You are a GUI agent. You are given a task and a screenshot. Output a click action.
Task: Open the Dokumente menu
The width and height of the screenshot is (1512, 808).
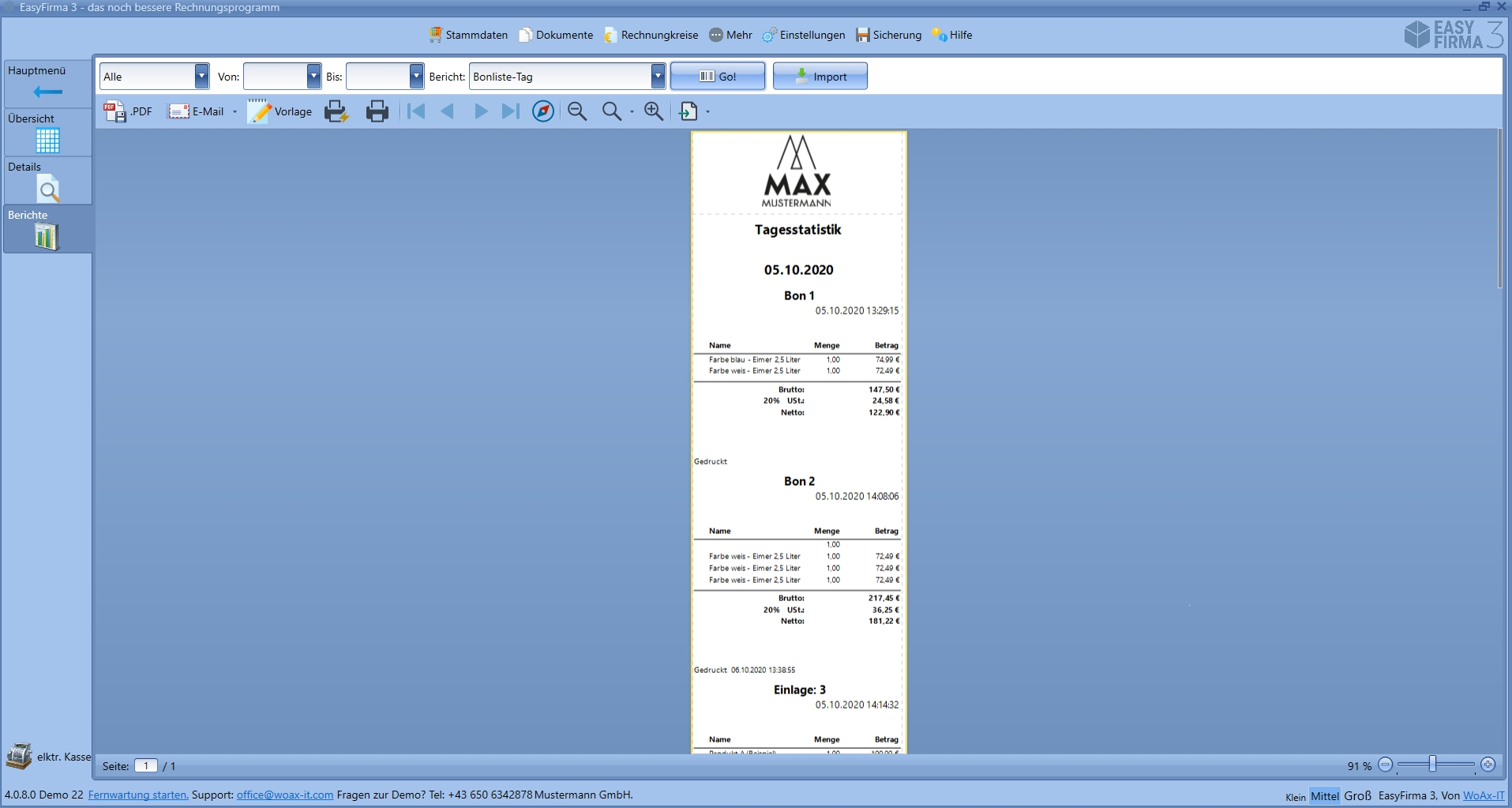click(556, 35)
